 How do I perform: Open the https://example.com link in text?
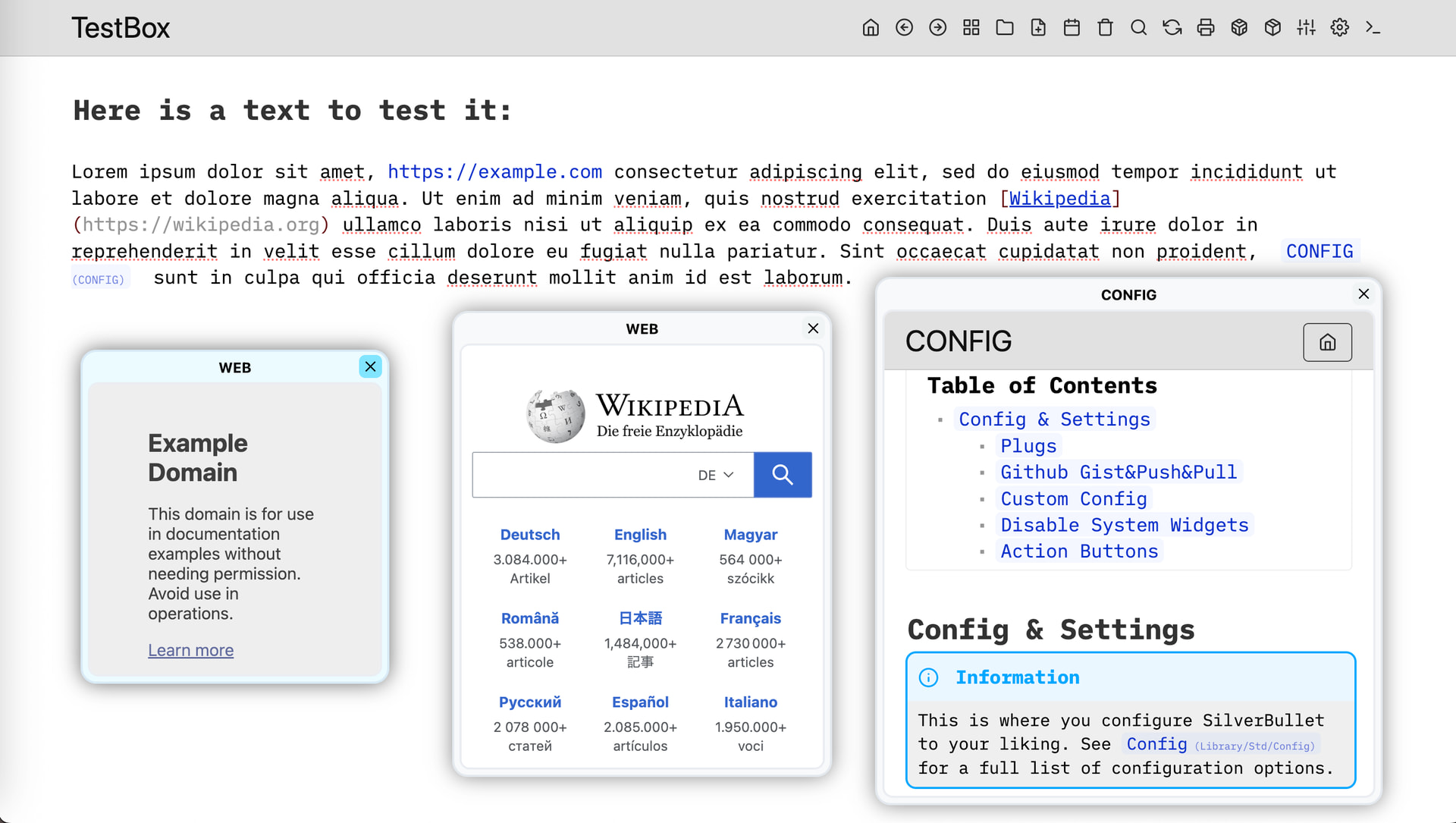[x=494, y=172]
